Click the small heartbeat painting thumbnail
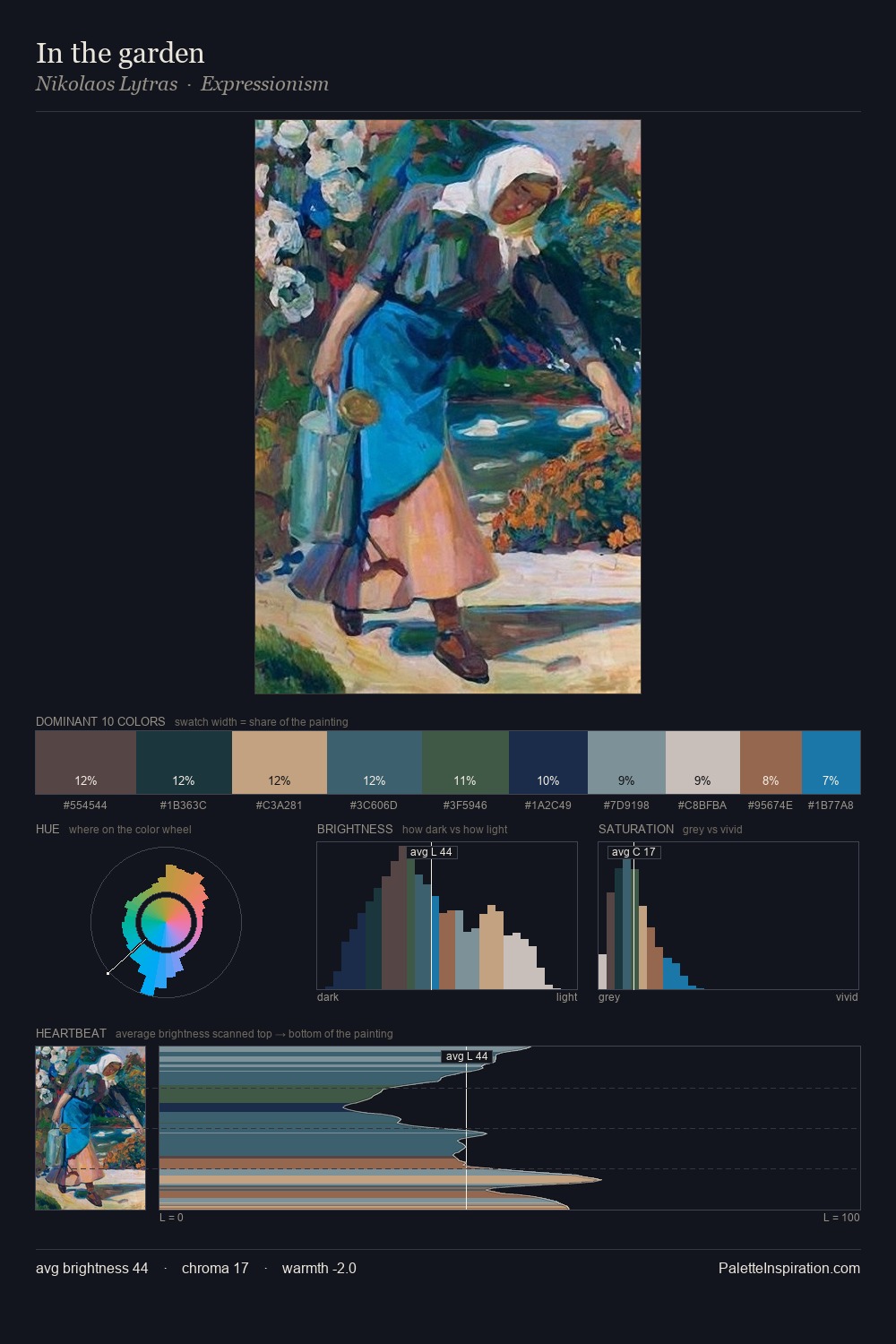Screen dimensions: 896x1344 click(90, 1128)
